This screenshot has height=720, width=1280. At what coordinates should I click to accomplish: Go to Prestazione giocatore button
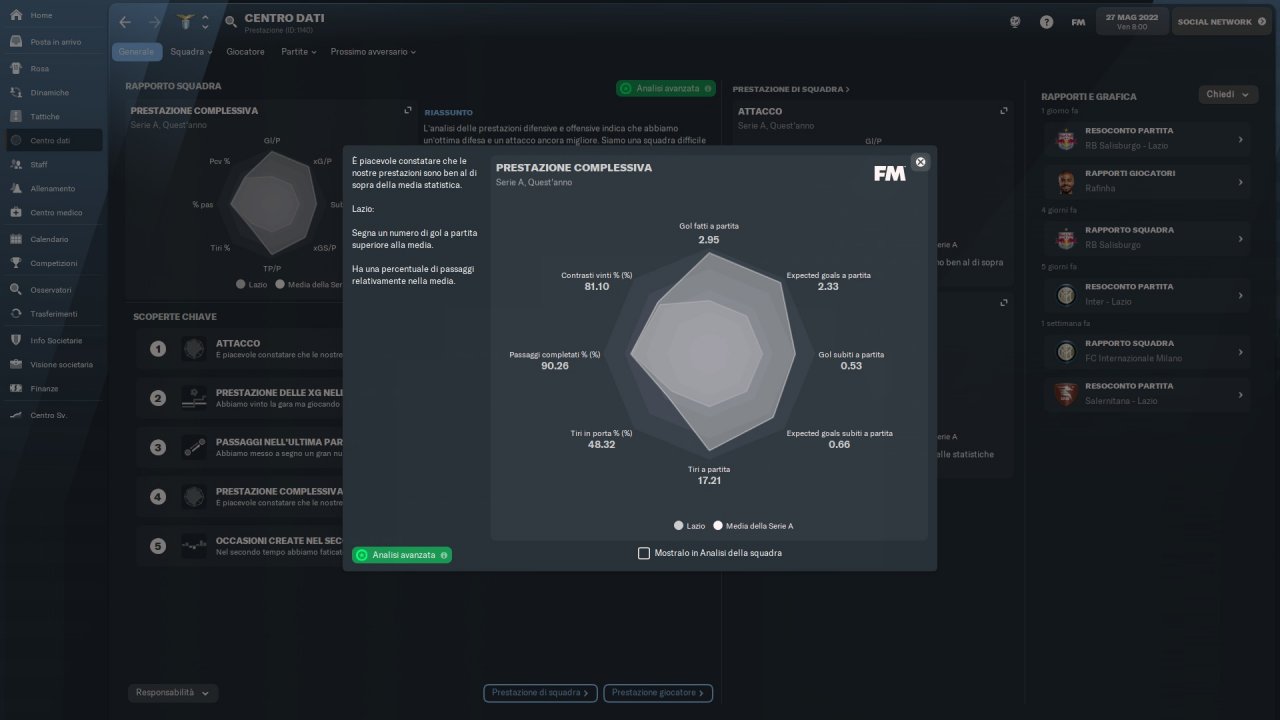click(x=658, y=693)
